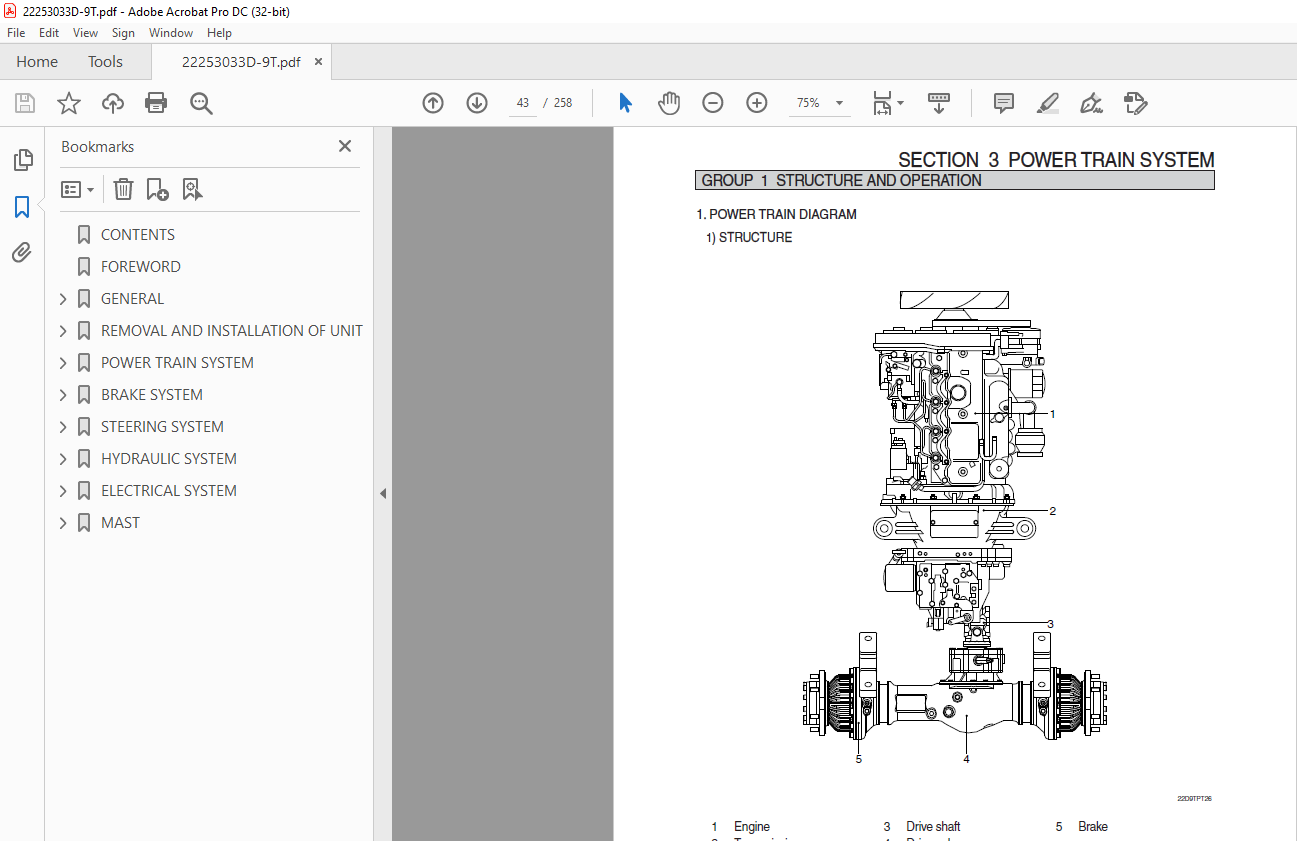This screenshot has height=841, width=1297.
Task: Add a new bookmark
Action: tap(157, 189)
